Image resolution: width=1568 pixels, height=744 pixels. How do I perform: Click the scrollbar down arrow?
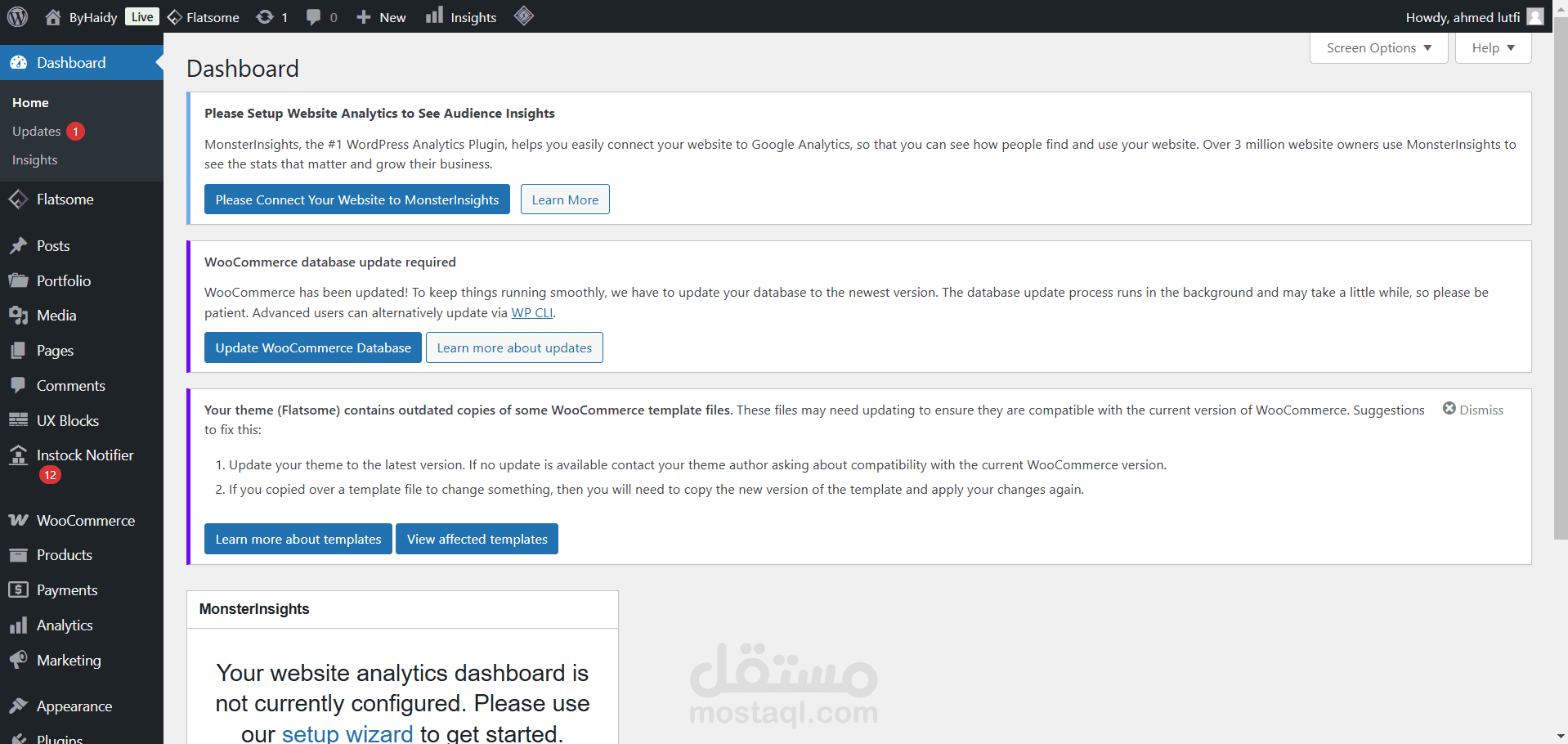1561,737
